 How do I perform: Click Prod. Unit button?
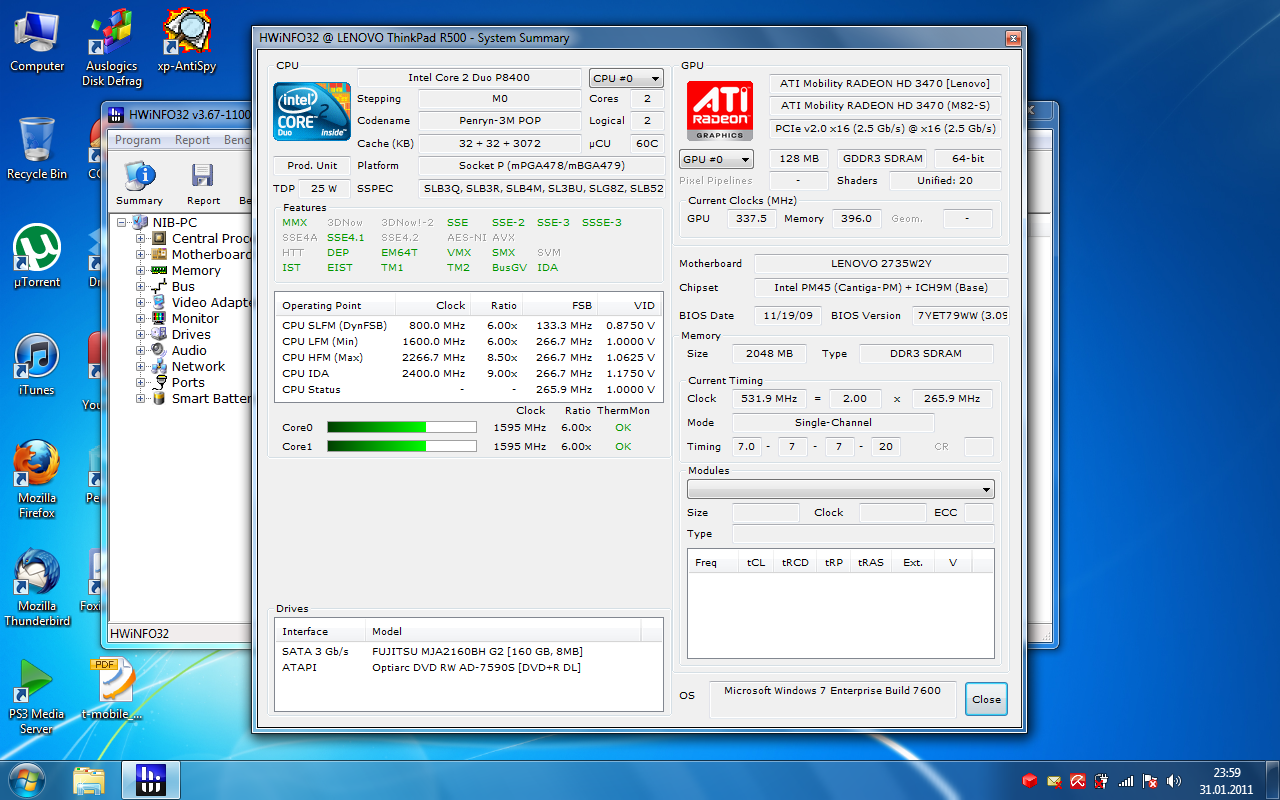[312, 166]
